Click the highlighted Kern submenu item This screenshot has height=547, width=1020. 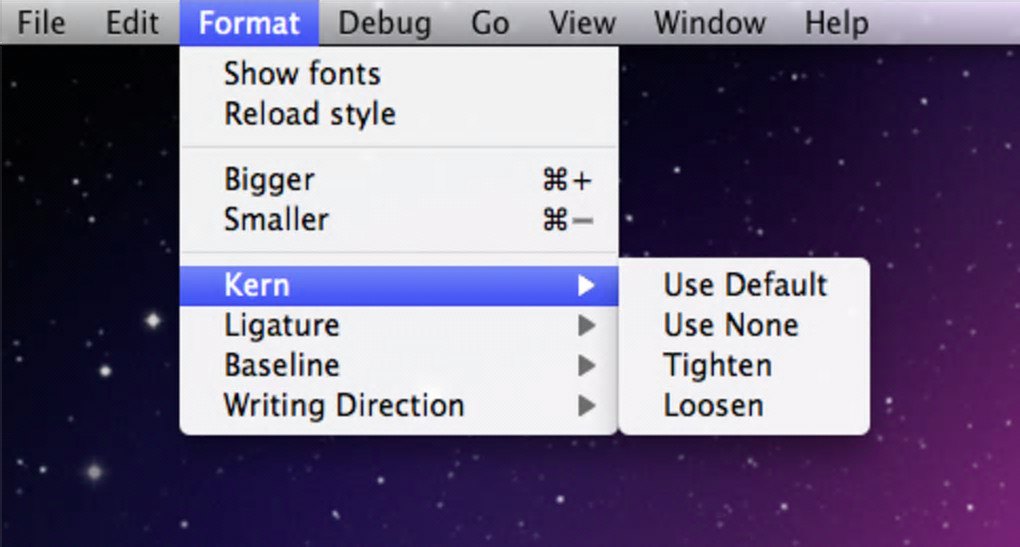[x=398, y=286]
